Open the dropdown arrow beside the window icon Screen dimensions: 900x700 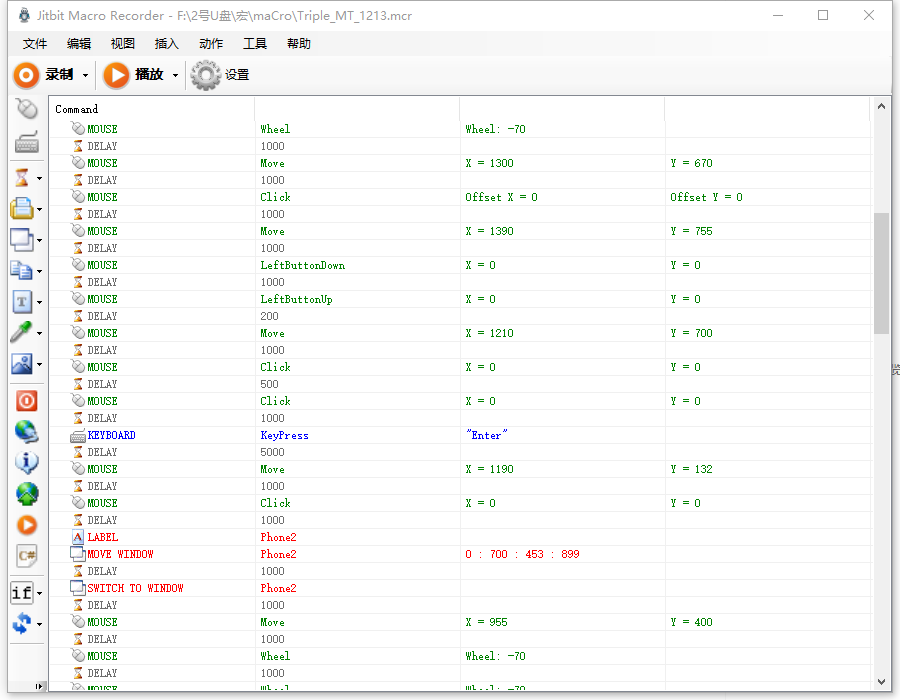[x=39, y=240]
